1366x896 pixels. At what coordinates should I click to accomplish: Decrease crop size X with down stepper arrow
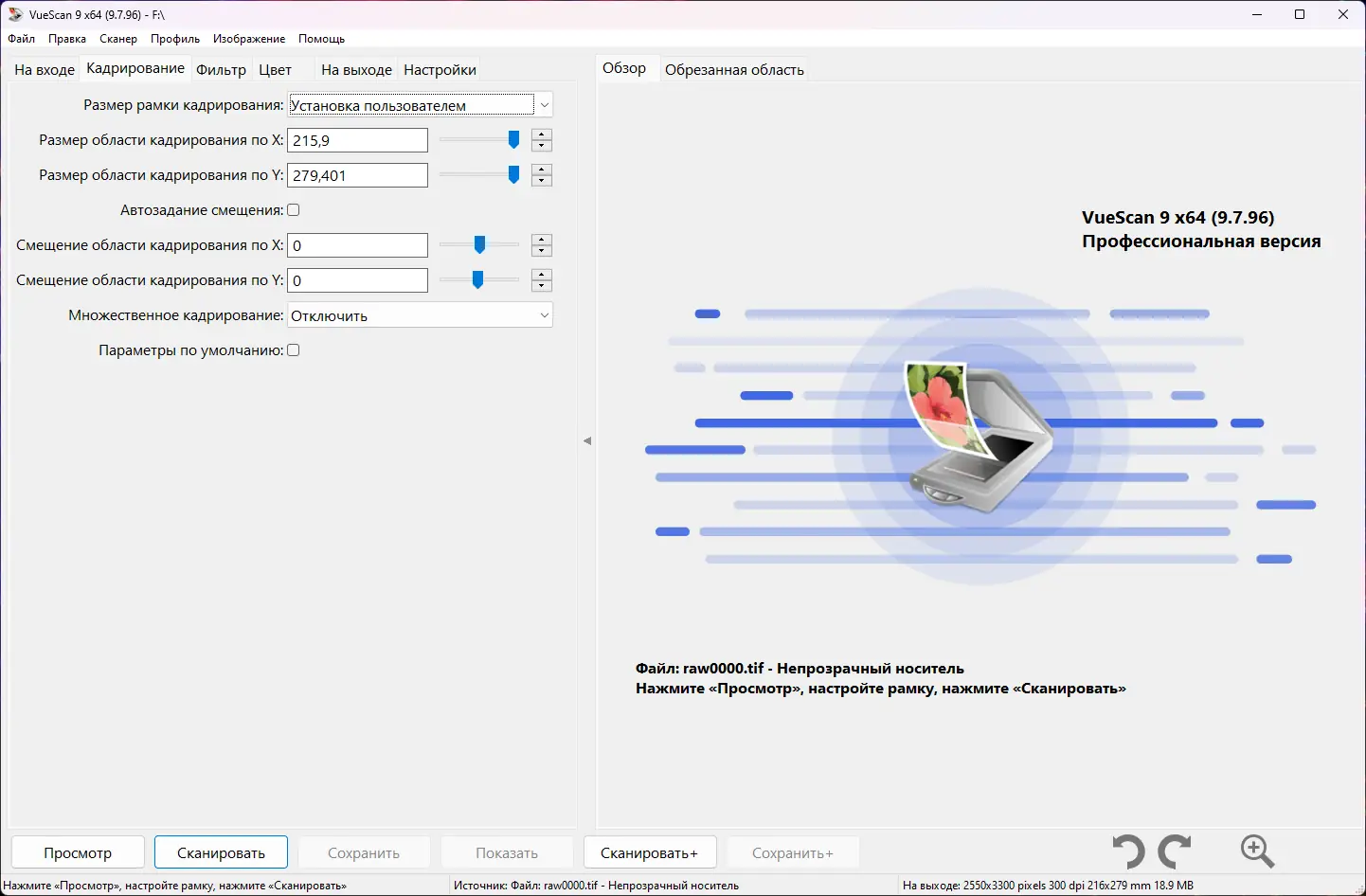542,146
